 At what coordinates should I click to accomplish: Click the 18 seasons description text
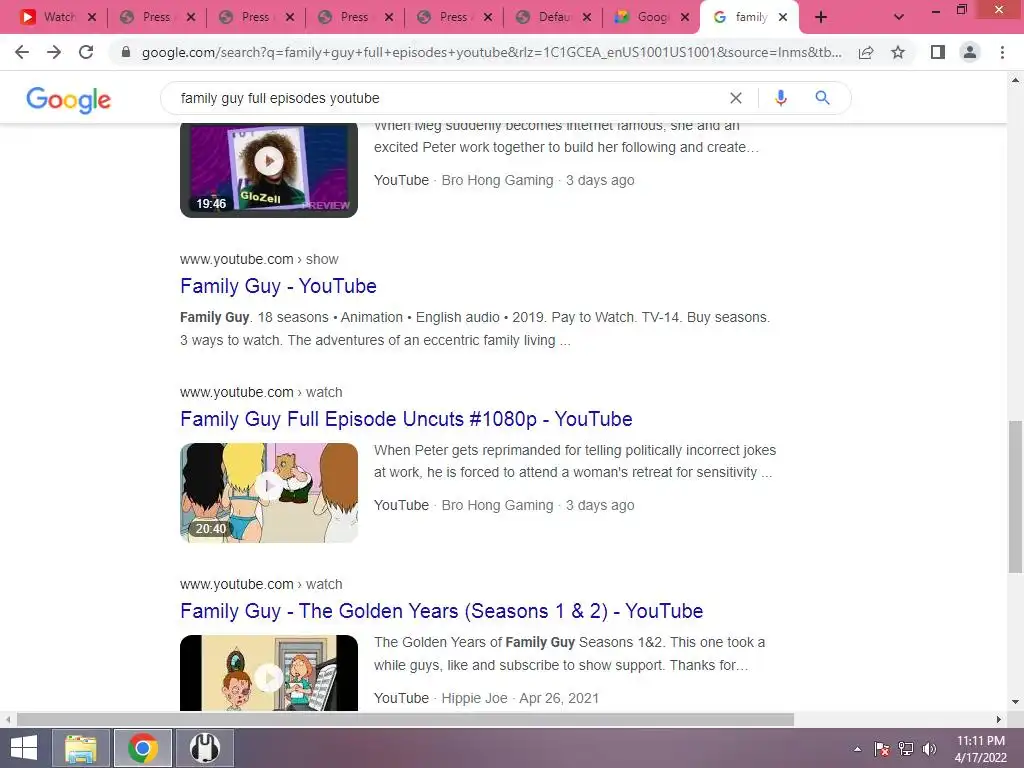click(475, 328)
